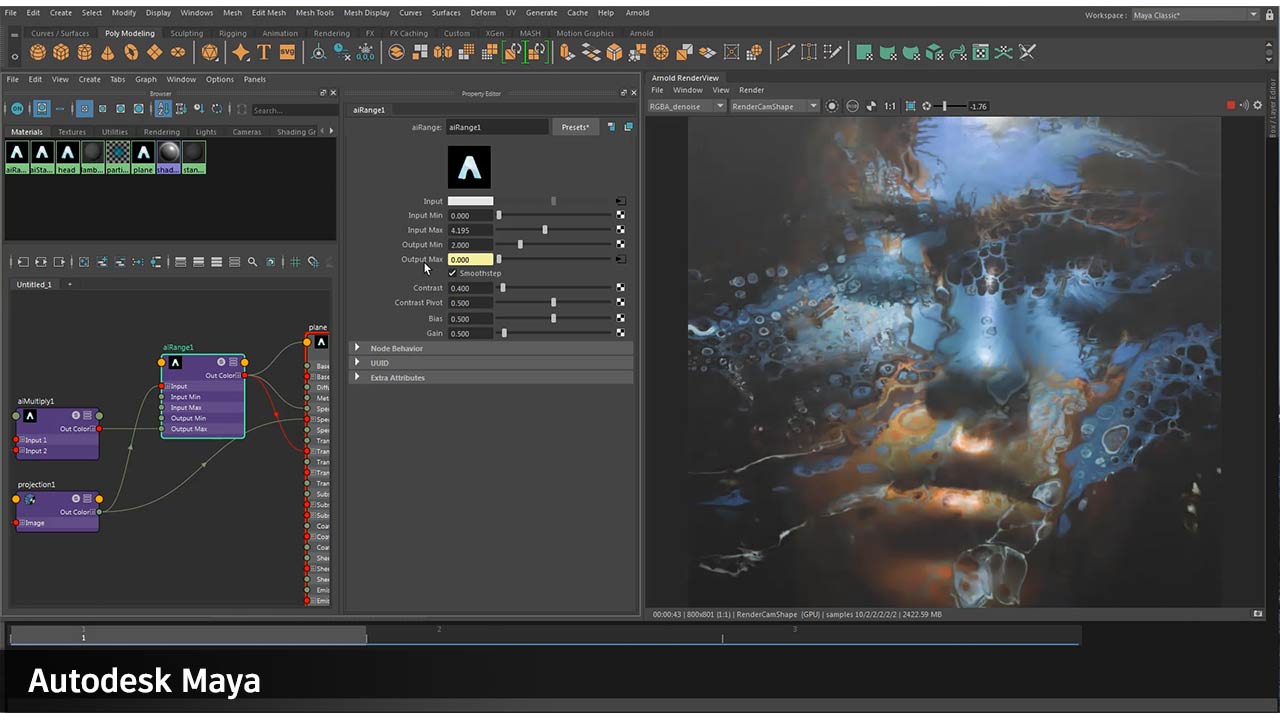This screenshot has height=720, width=1280.
Task: Uncheck the Smoothstep checkbox
Action: coord(453,273)
